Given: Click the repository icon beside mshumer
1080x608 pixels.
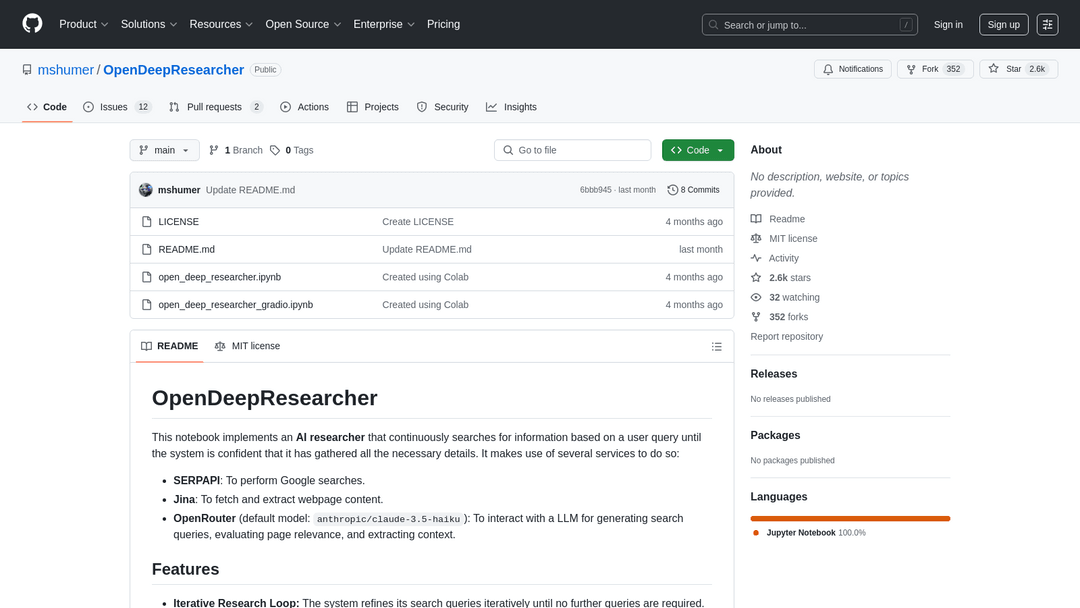Looking at the screenshot, I should (x=27, y=70).
